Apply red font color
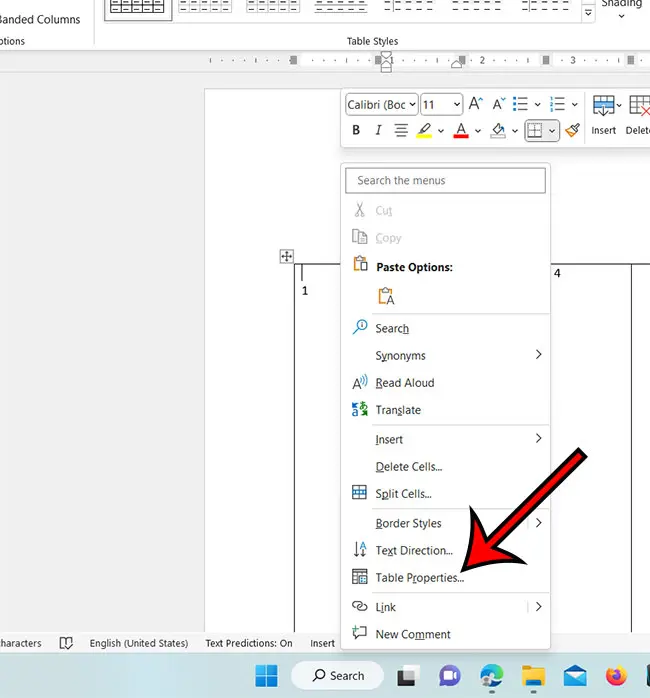Image resolution: width=650 pixels, height=698 pixels. 461,130
